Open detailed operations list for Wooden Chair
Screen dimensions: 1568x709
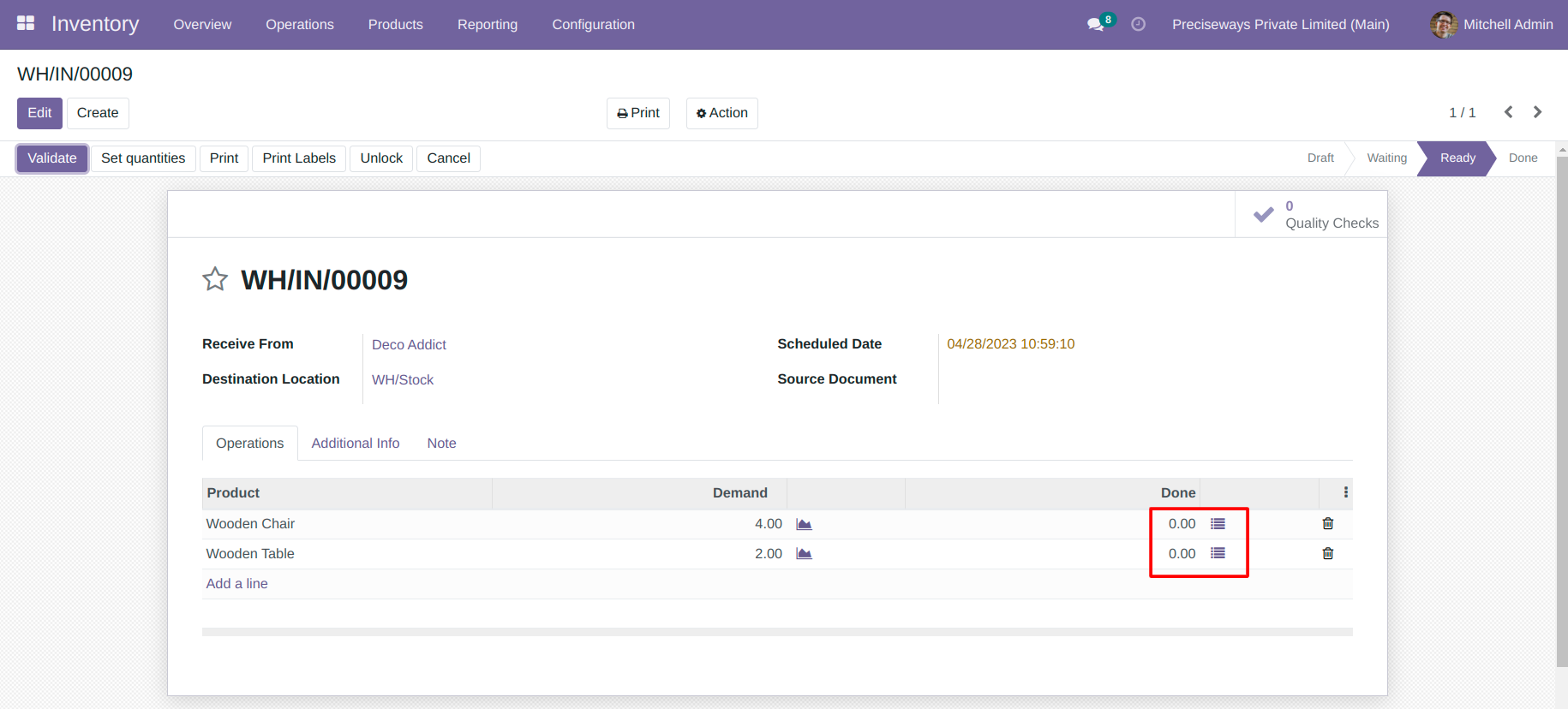[1218, 524]
